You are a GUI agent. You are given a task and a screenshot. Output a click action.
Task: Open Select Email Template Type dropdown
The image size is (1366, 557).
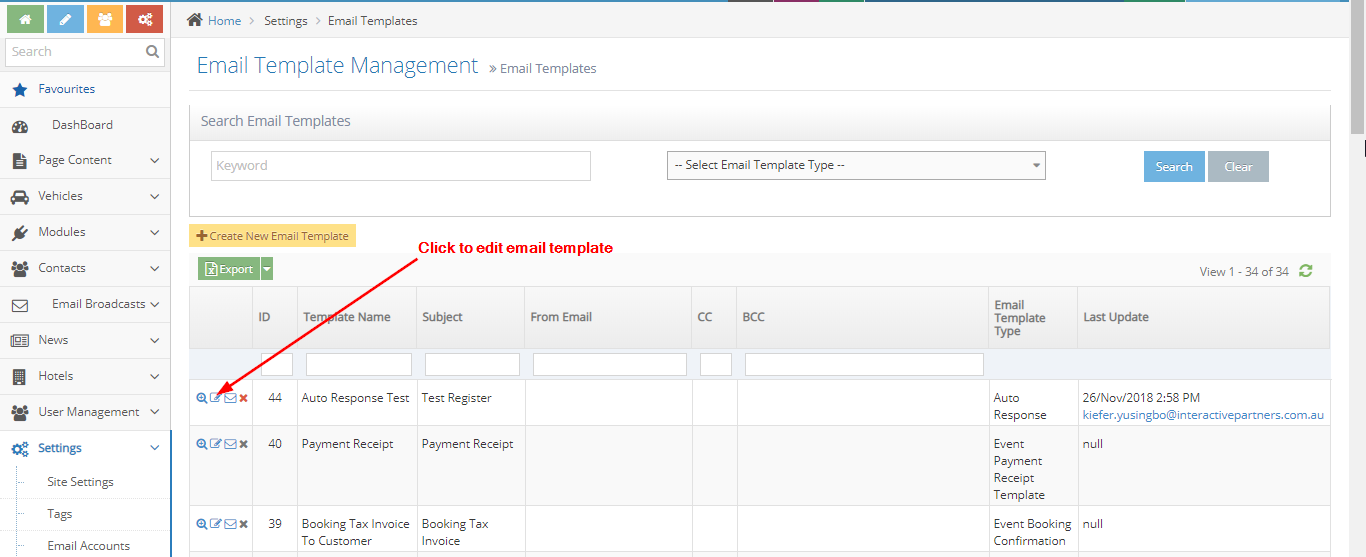pos(856,166)
